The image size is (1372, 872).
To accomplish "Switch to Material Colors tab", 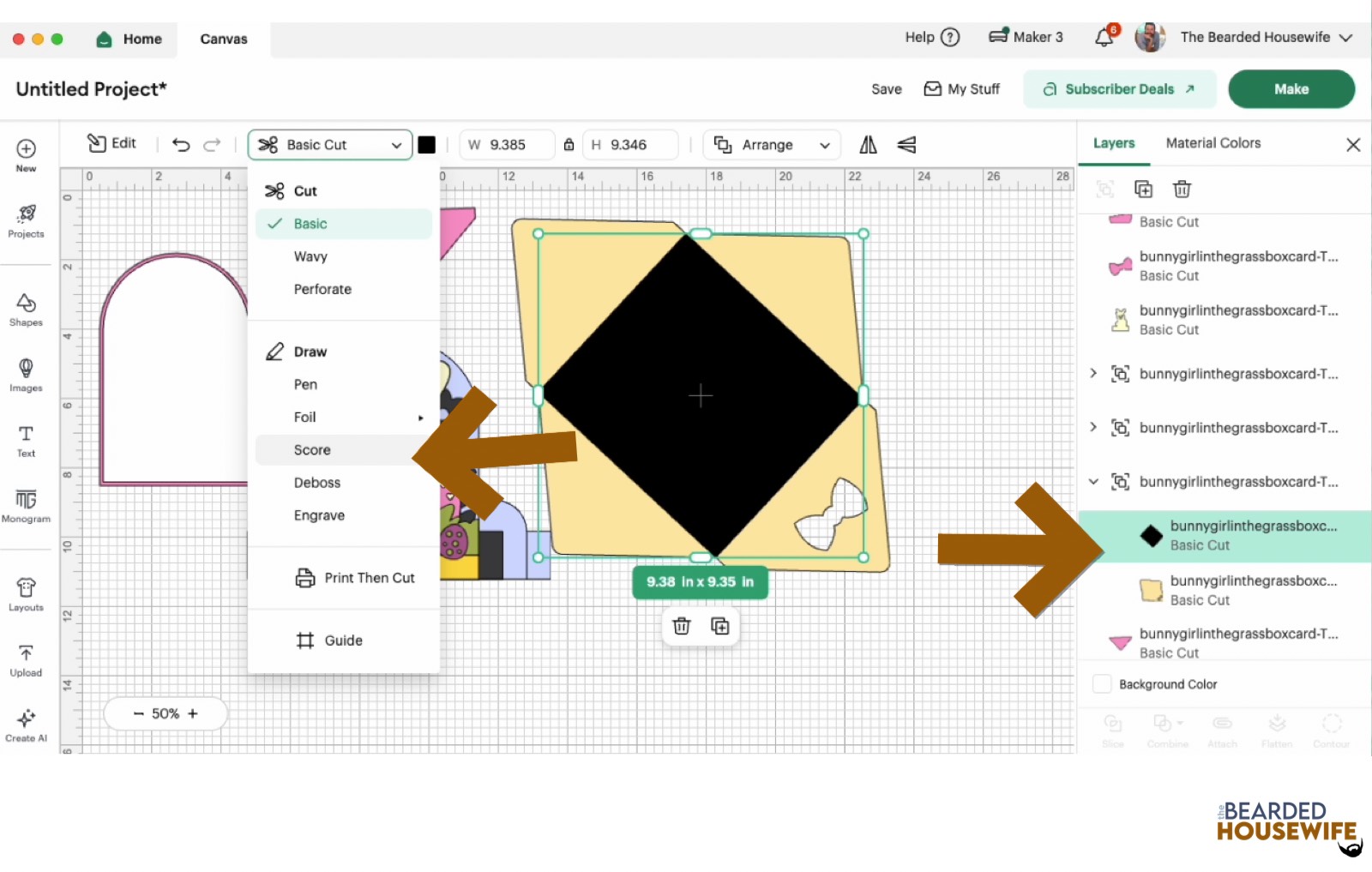I will point(1213,143).
